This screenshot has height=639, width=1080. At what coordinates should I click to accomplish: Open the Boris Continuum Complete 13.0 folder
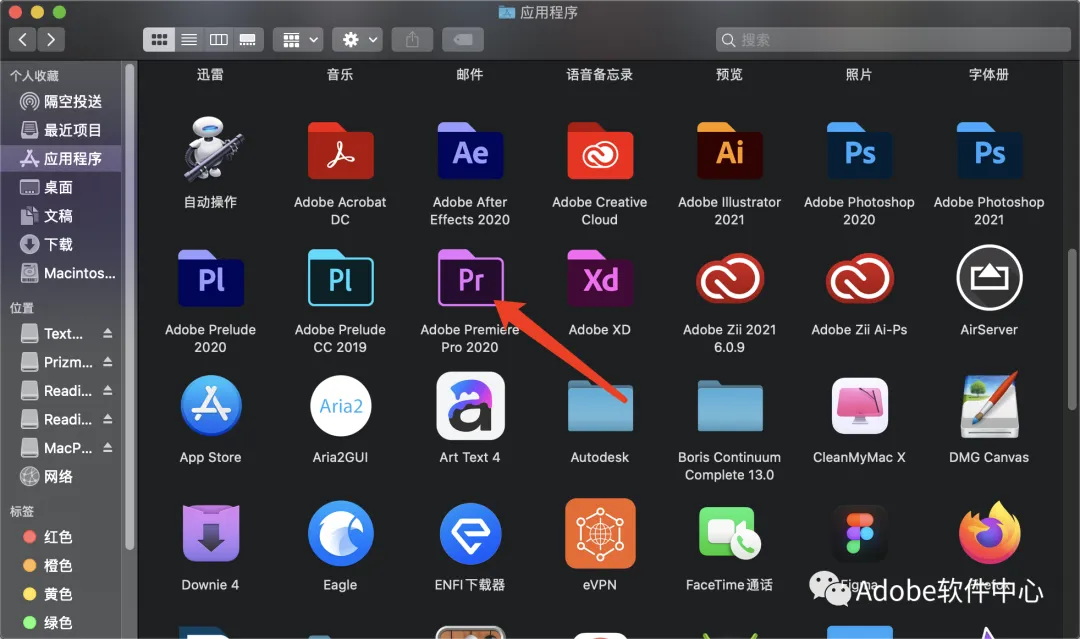pos(729,406)
